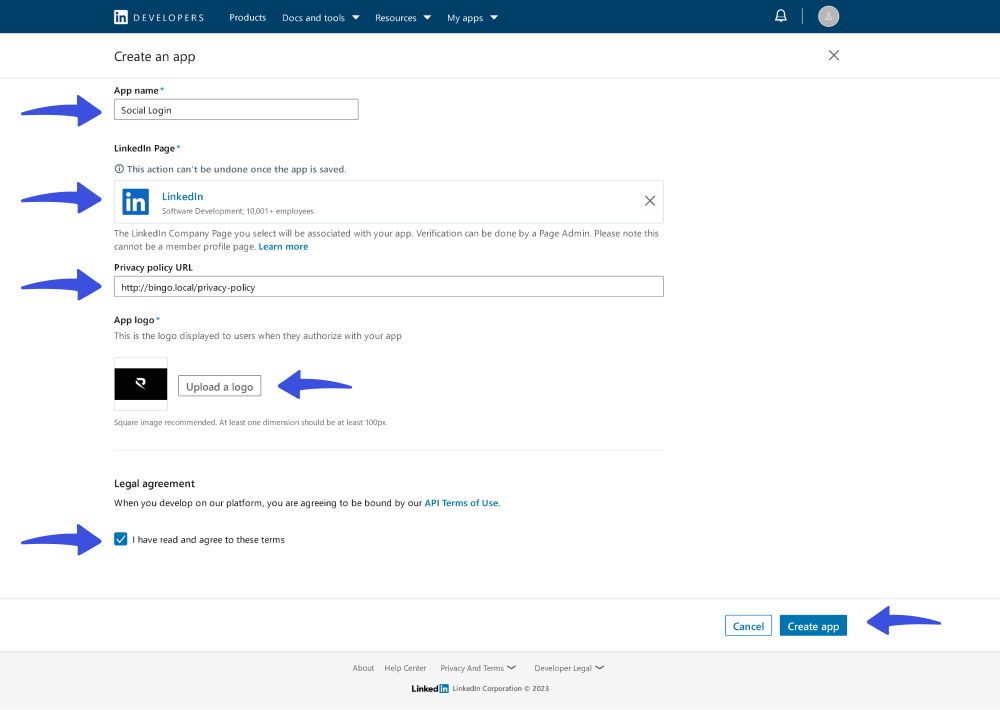The width and height of the screenshot is (1000, 710).
Task: Uncheck the agree to terms checkbox
Action: (121, 539)
